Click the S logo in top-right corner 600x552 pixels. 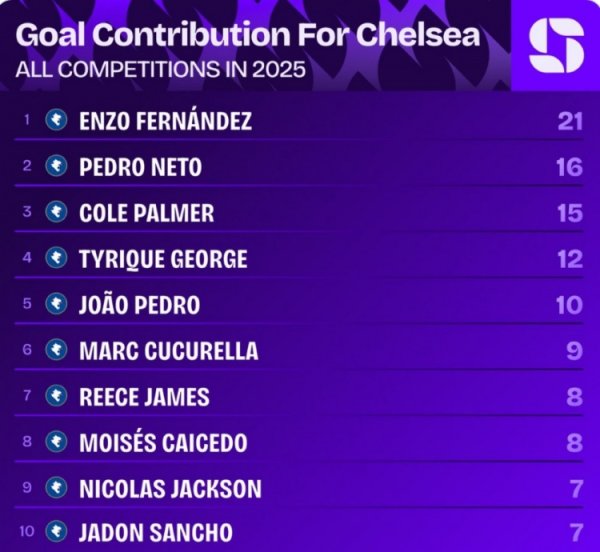pyautogui.click(x=556, y=46)
